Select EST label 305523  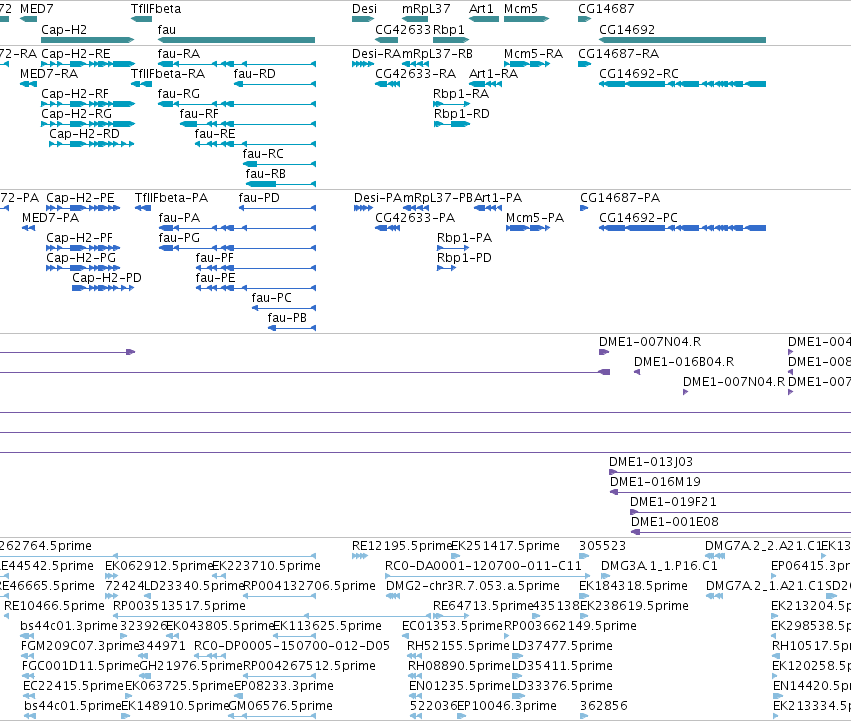pos(602,546)
